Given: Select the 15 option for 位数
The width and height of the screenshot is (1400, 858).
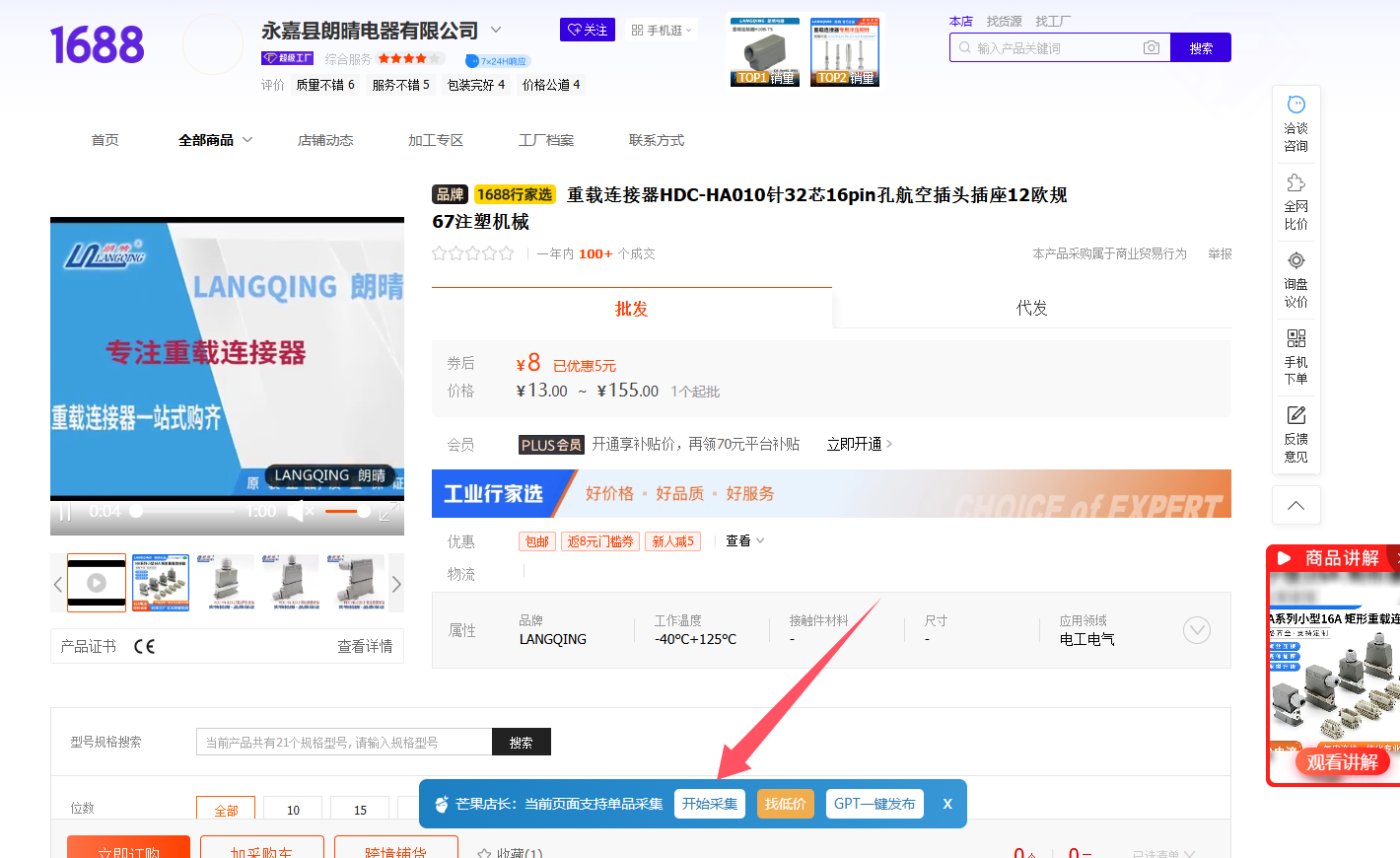Looking at the screenshot, I should tap(360, 808).
